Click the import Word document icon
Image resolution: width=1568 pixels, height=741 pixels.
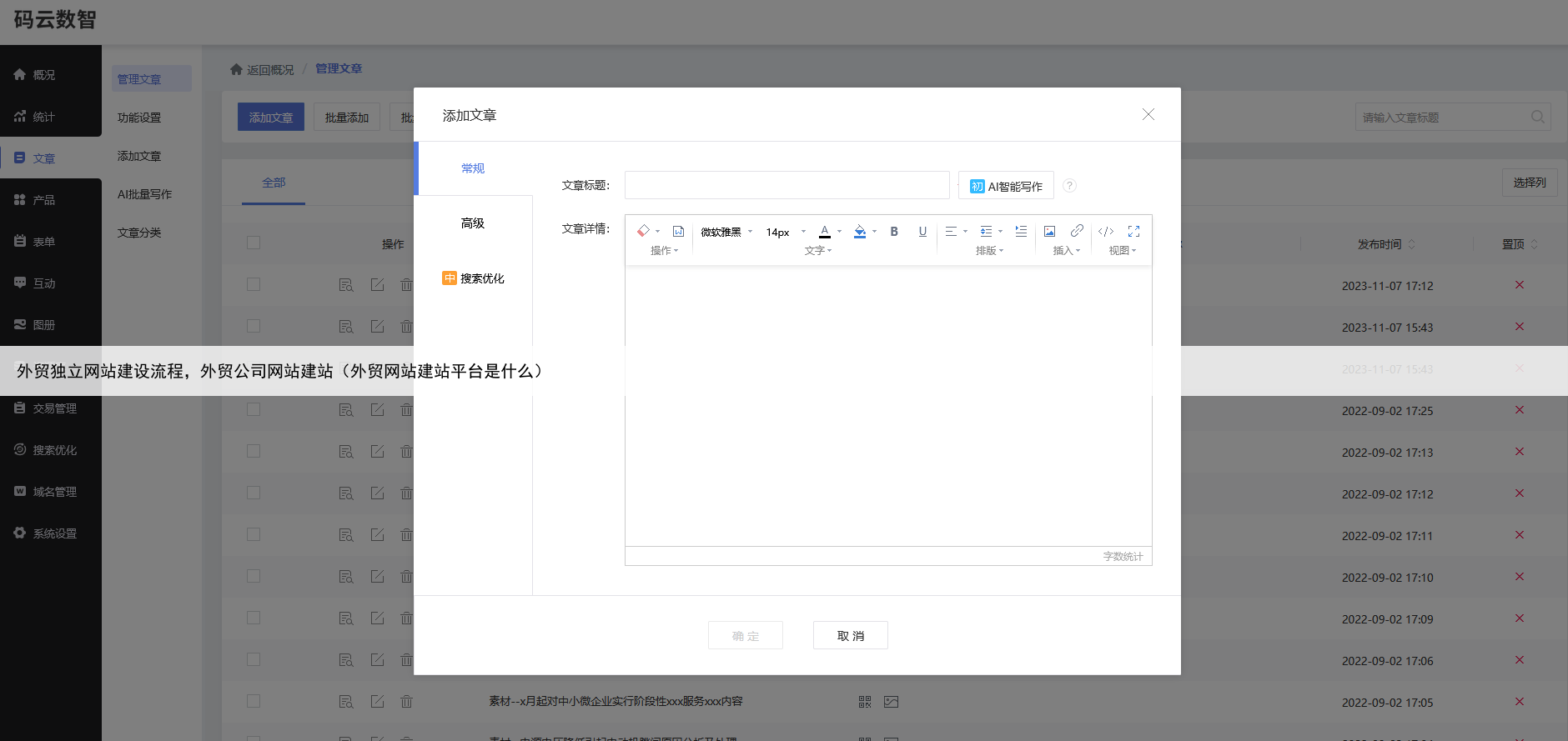point(679,232)
